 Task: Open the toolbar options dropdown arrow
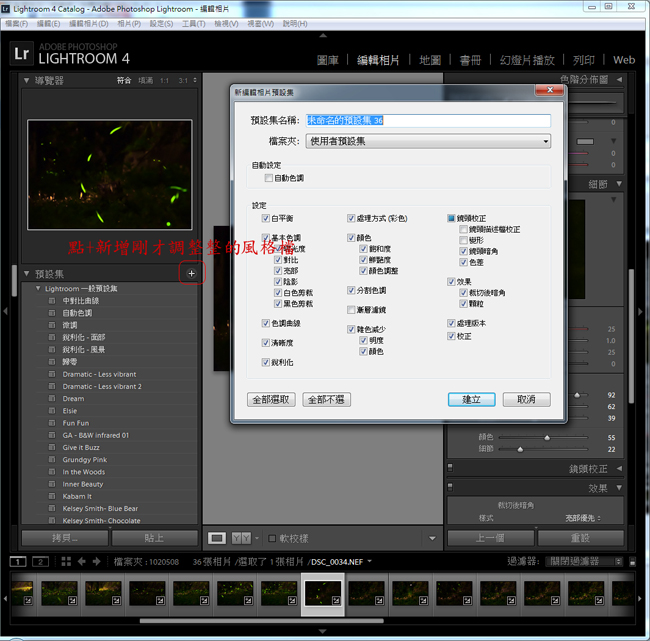coord(432,538)
